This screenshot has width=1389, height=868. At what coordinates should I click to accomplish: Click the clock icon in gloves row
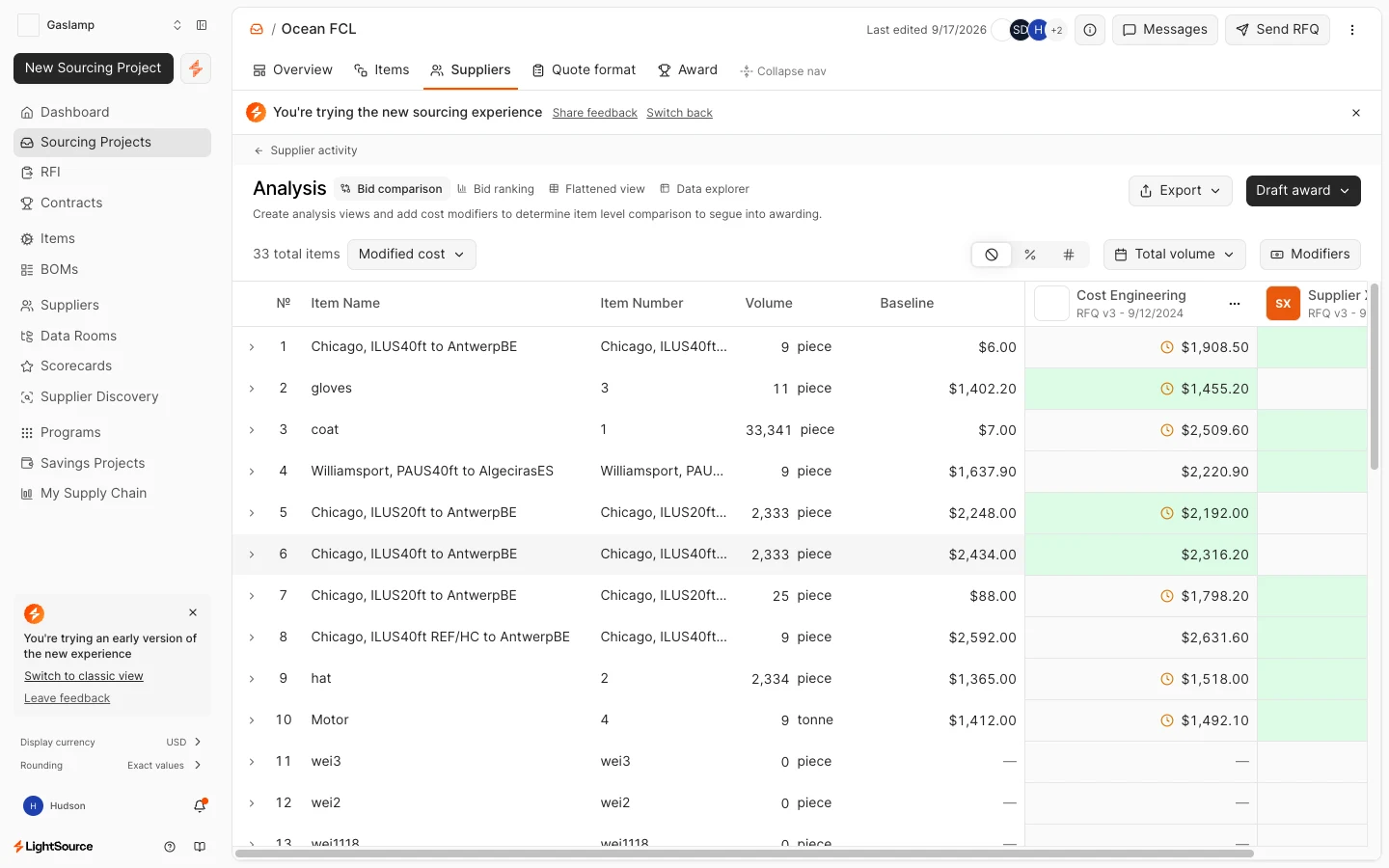pos(1167,389)
